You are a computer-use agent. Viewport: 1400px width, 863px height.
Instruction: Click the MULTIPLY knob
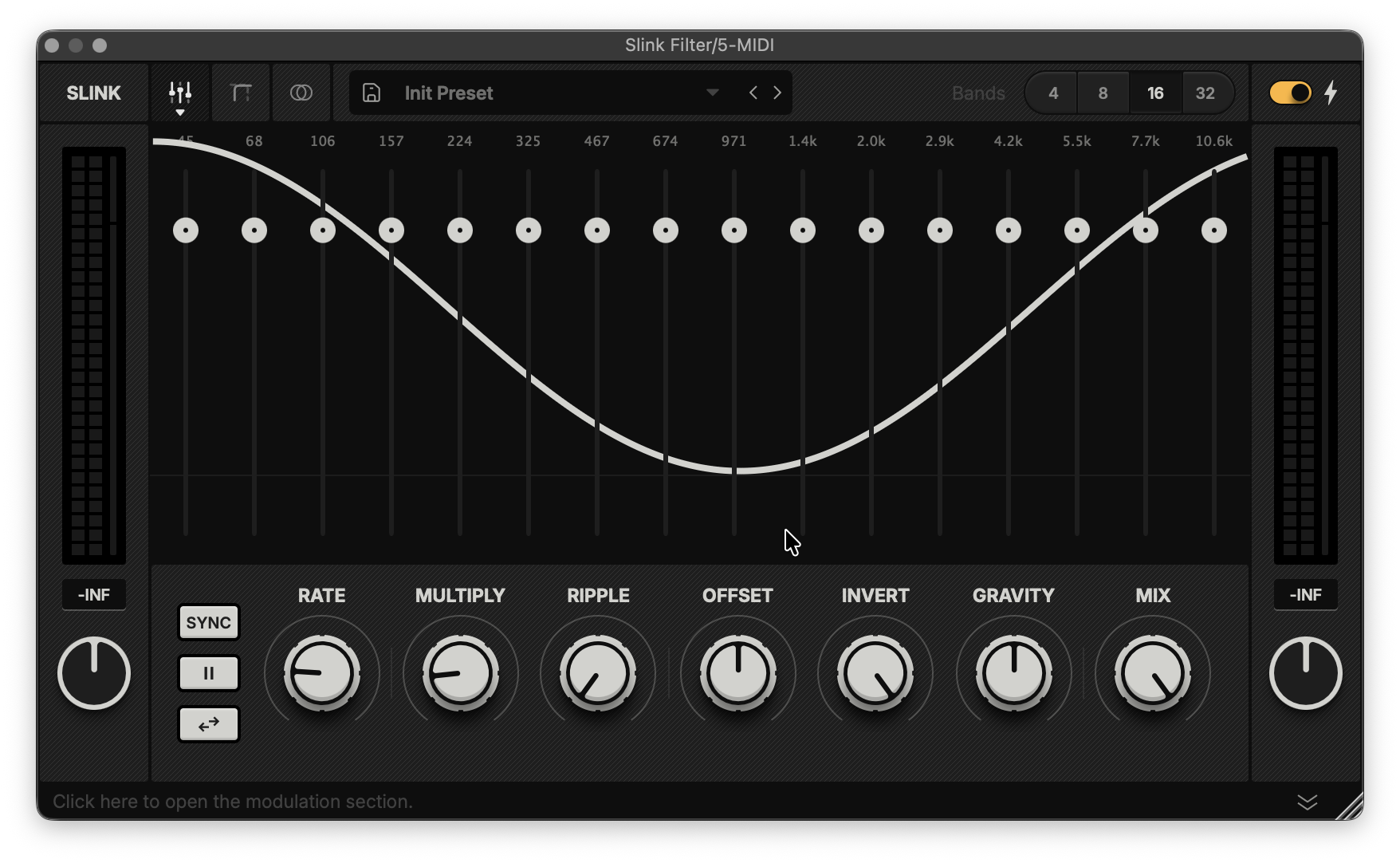click(461, 673)
